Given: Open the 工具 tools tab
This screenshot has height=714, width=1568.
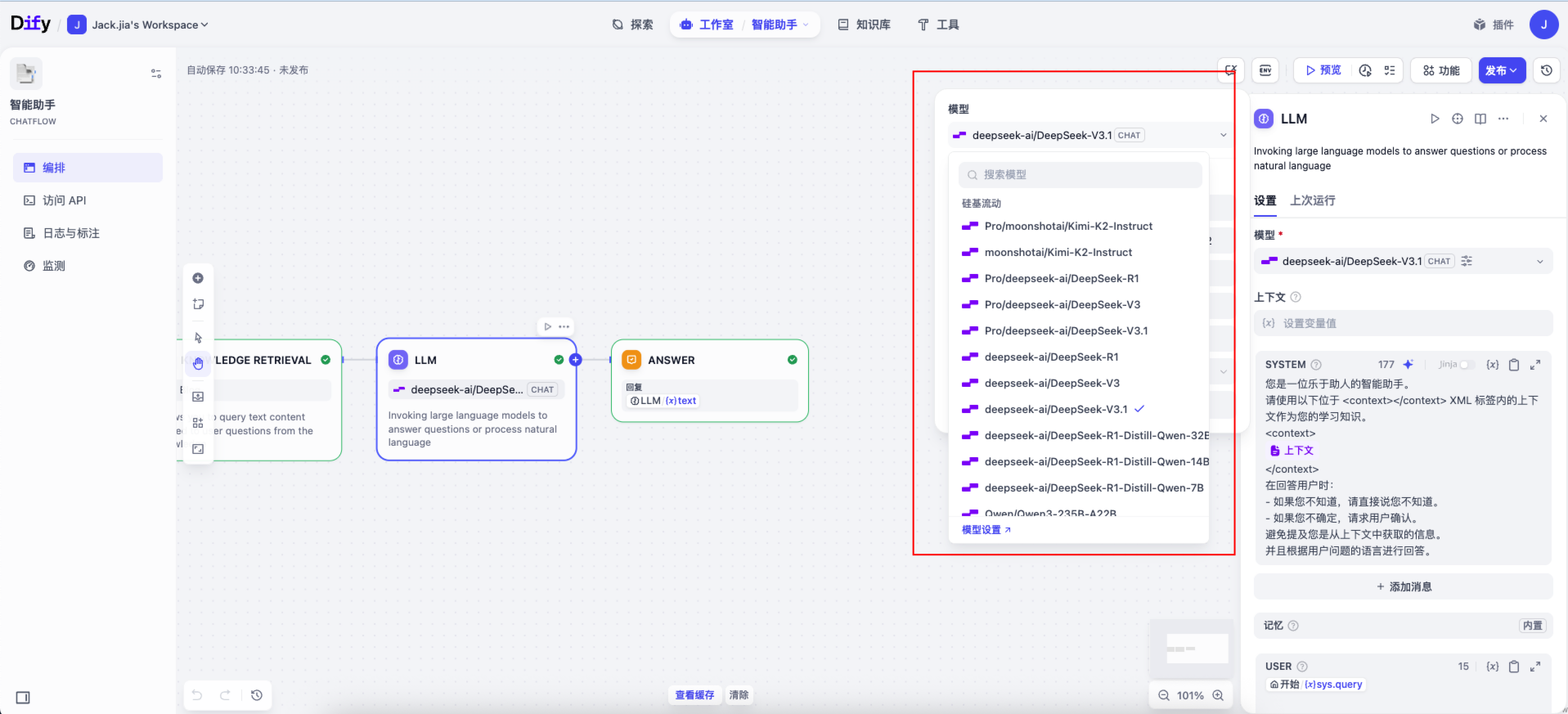Looking at the screenshot, I should point(938,25).
